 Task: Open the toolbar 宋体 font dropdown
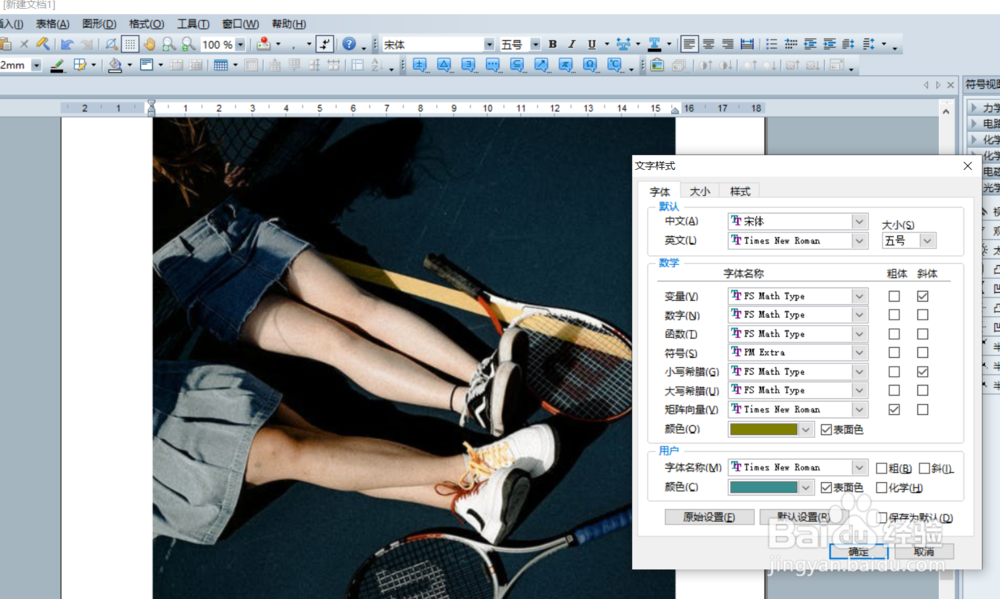click(x=489, y=45)
